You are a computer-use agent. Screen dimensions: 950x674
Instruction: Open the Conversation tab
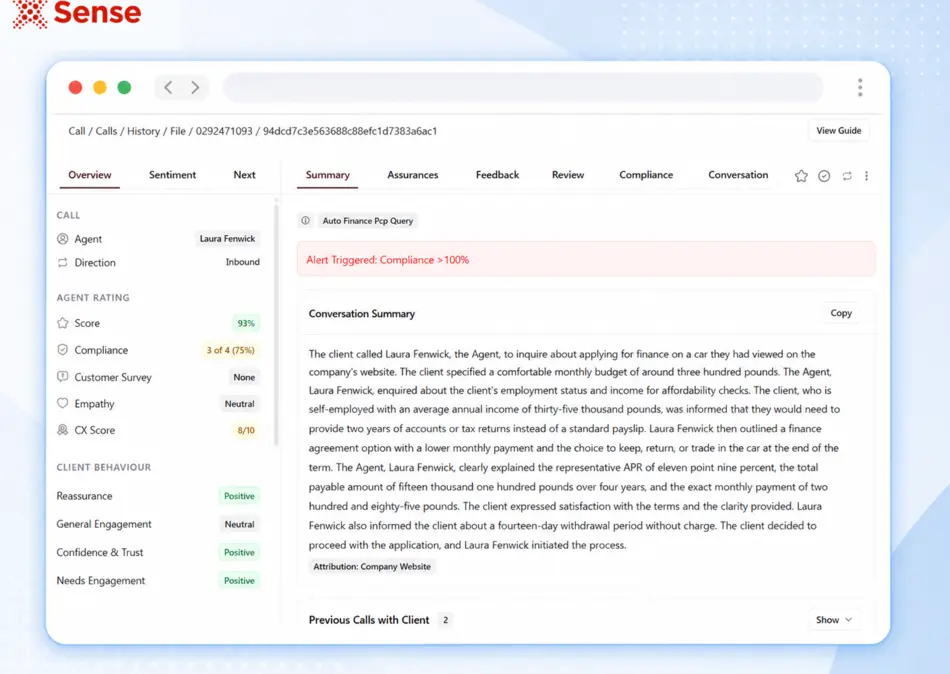[738, 175]
